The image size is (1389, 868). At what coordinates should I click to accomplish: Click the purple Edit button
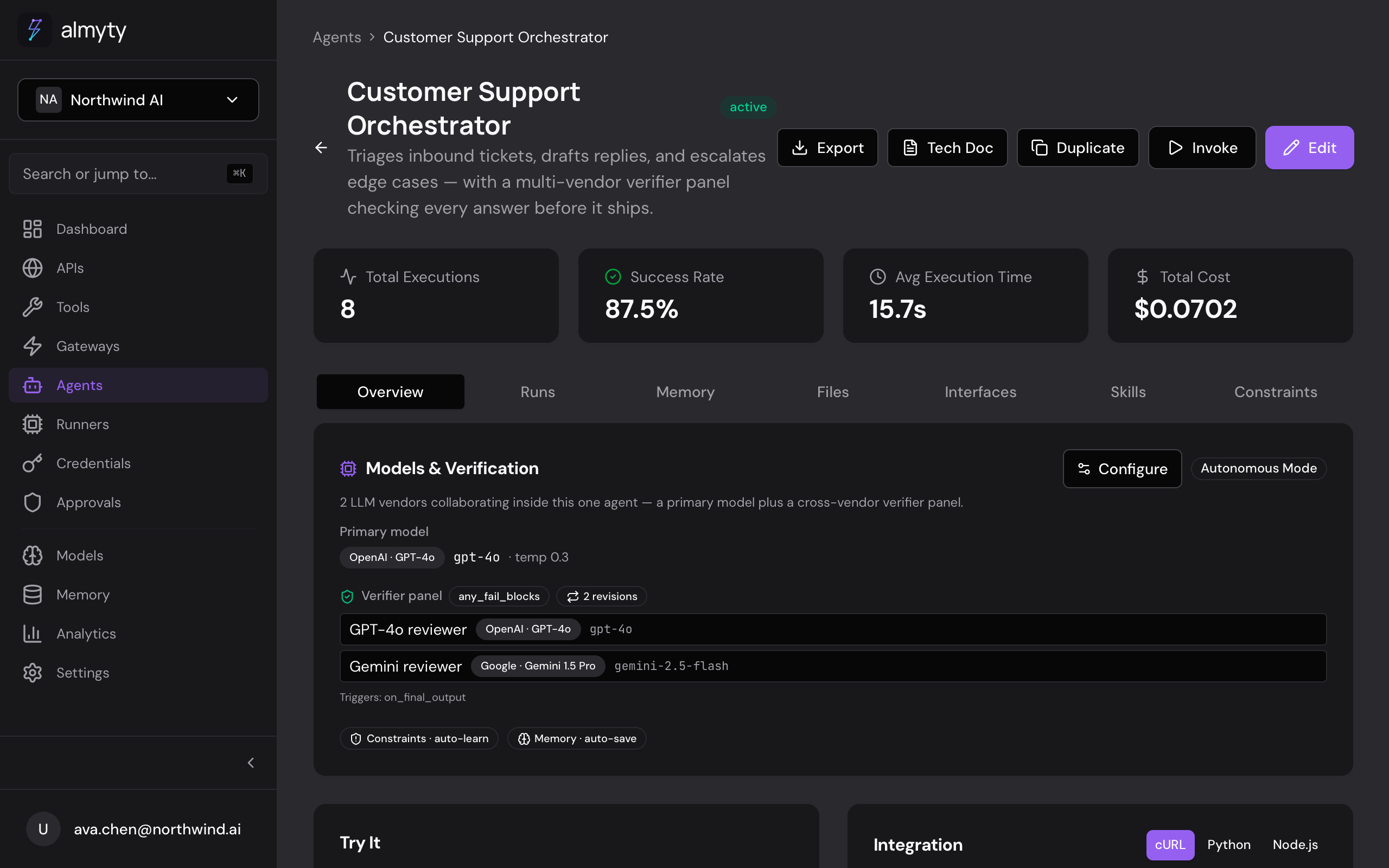coord(1309,148)
